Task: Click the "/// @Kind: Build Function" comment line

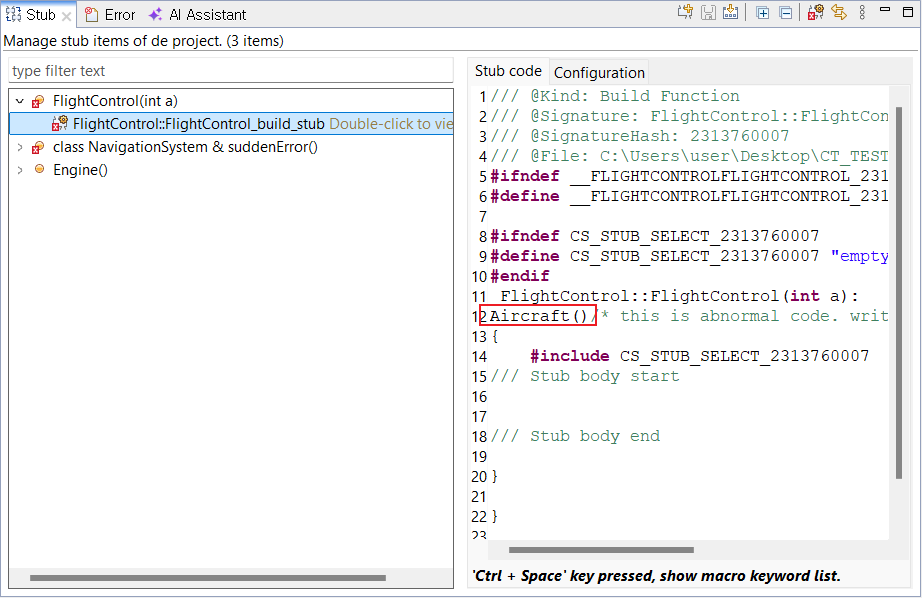Action: pos(615,96)
